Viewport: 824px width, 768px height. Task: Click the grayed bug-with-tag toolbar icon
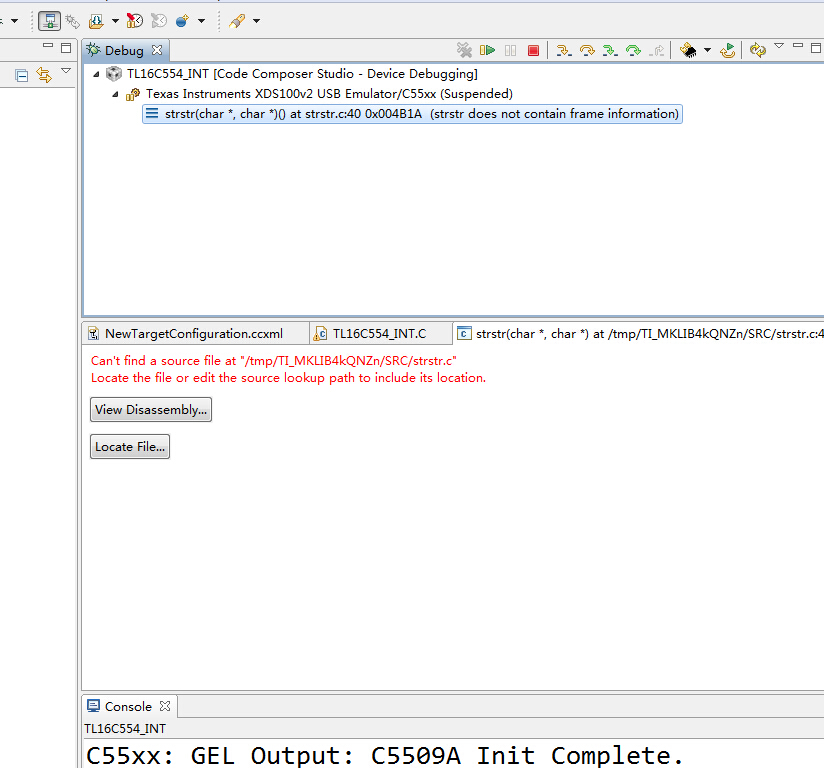coord(73,21)
